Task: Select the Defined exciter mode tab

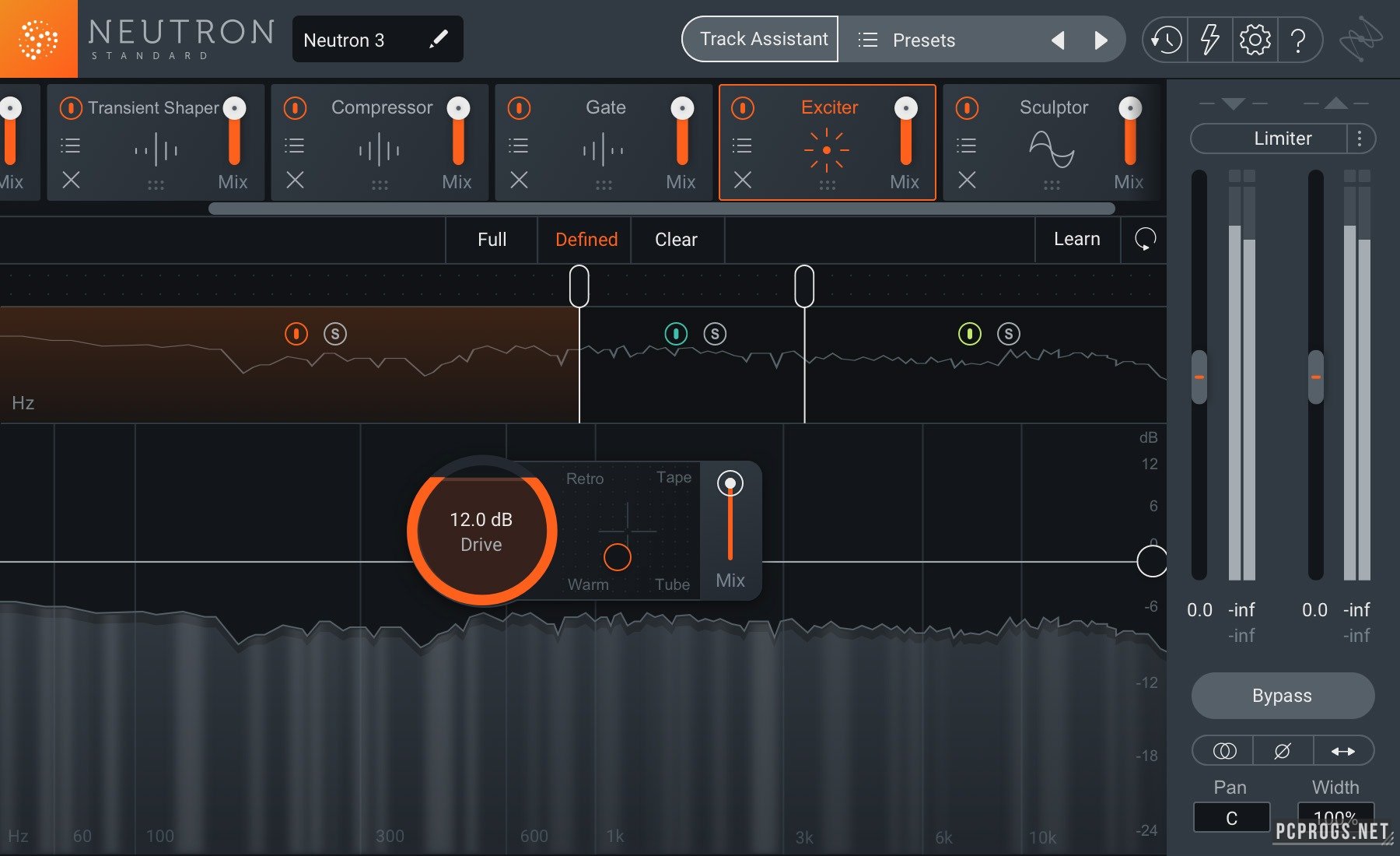Action: coord(586,240)
